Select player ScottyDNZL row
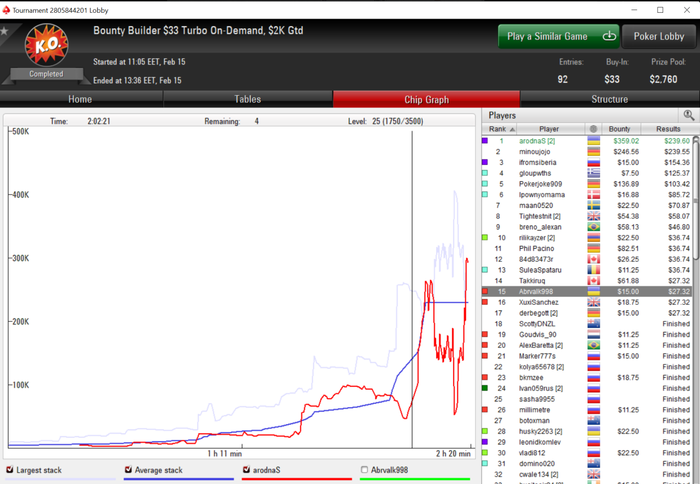Screen dimensions: 700x484 click(x=587, y=324)
